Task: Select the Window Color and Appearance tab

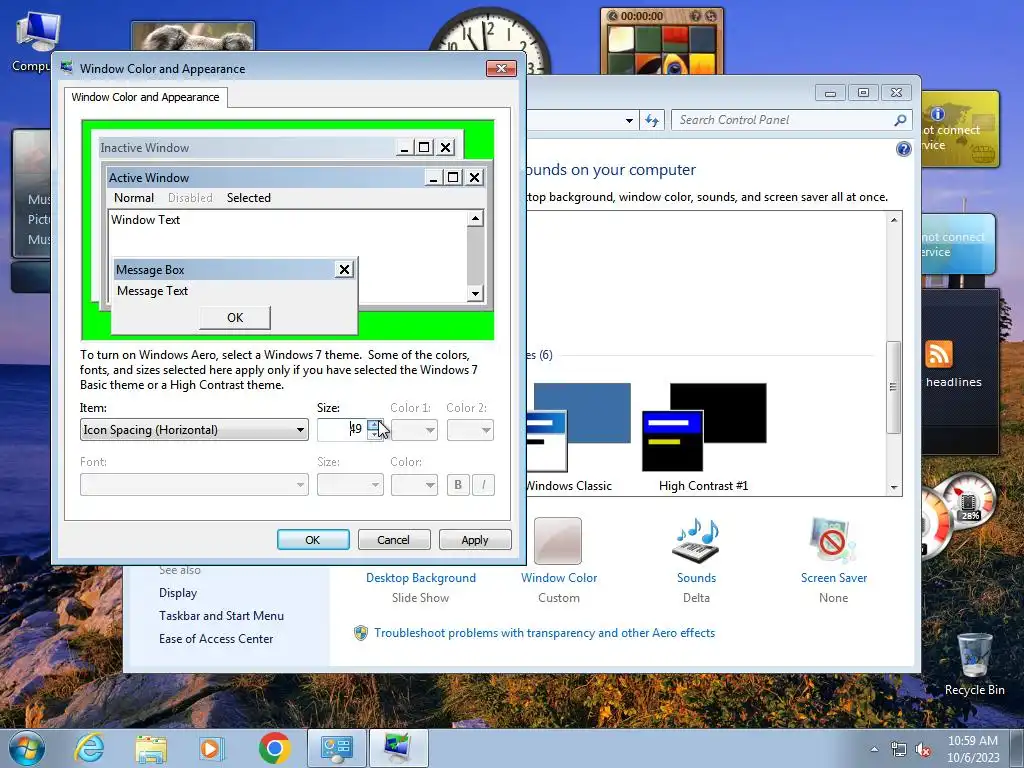Action: click(x=146, y=97)
